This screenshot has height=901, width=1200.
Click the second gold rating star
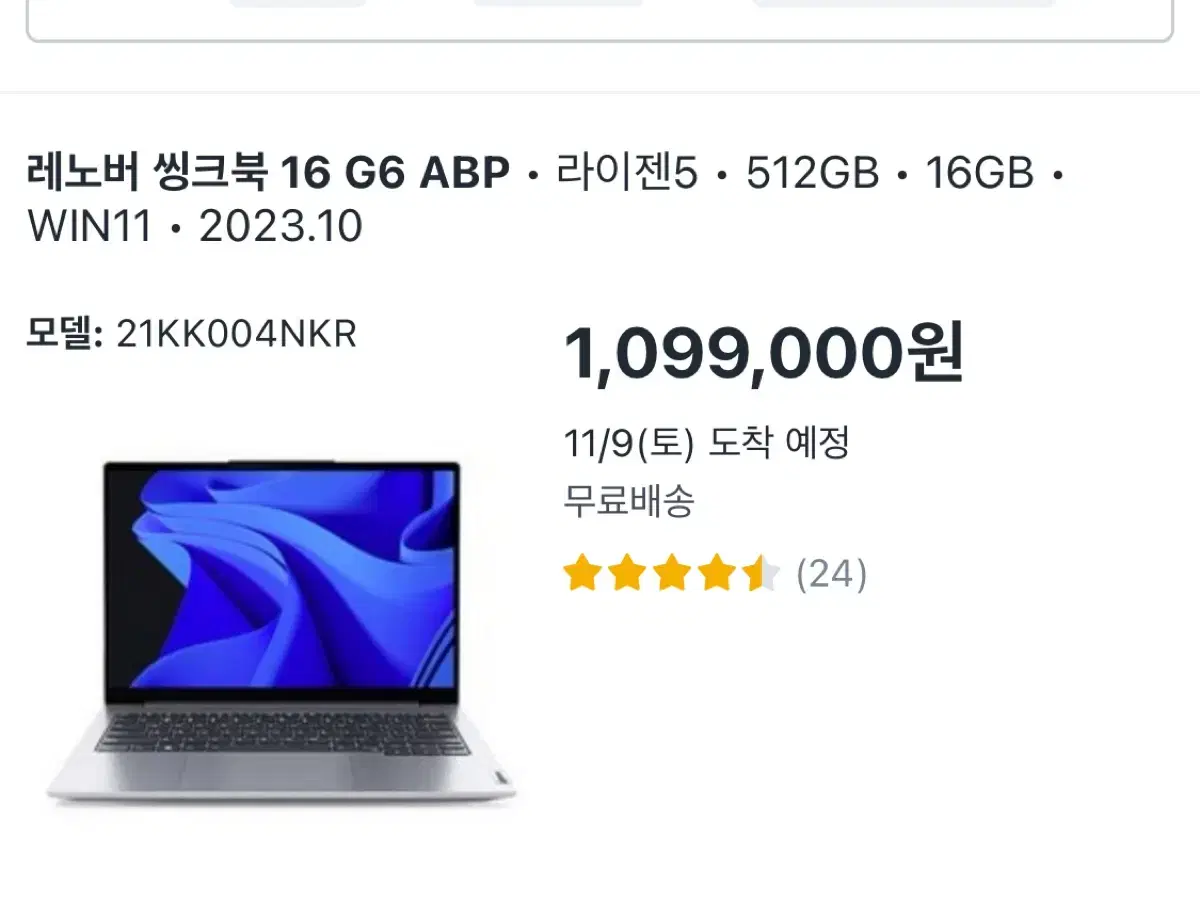(626, 574)
